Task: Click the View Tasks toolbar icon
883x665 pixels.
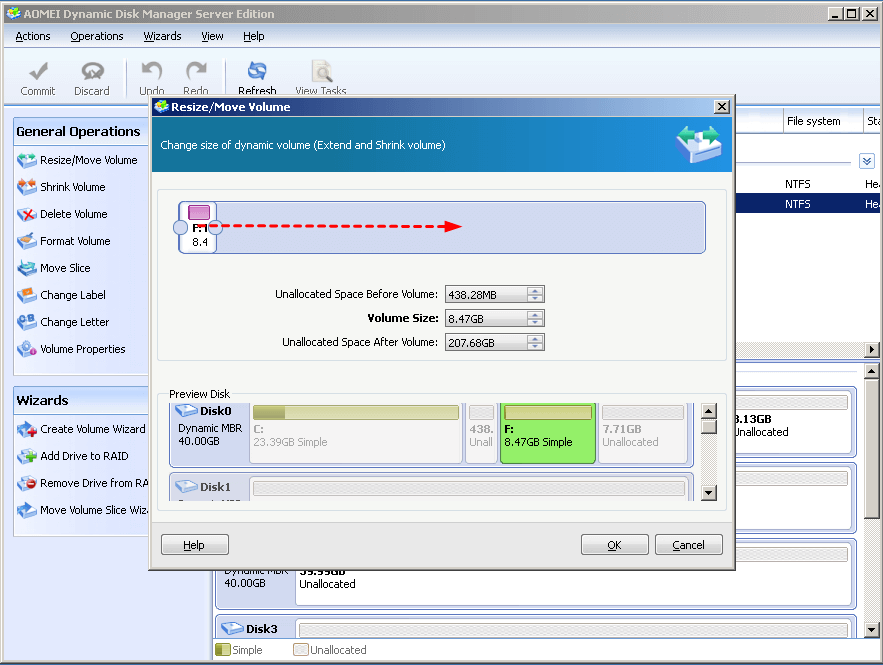Action: [x=322, y=72]
